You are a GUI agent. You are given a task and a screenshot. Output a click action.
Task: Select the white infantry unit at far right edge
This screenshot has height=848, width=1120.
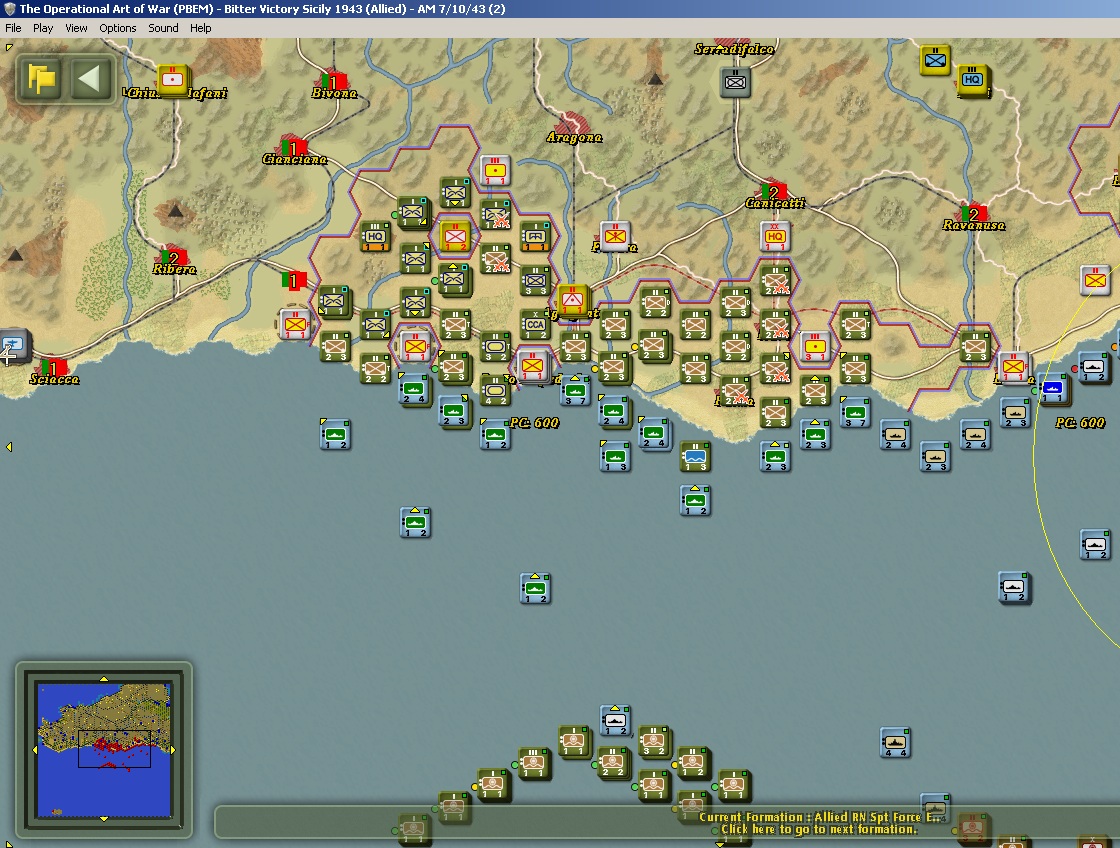[x=1095, y=280]
